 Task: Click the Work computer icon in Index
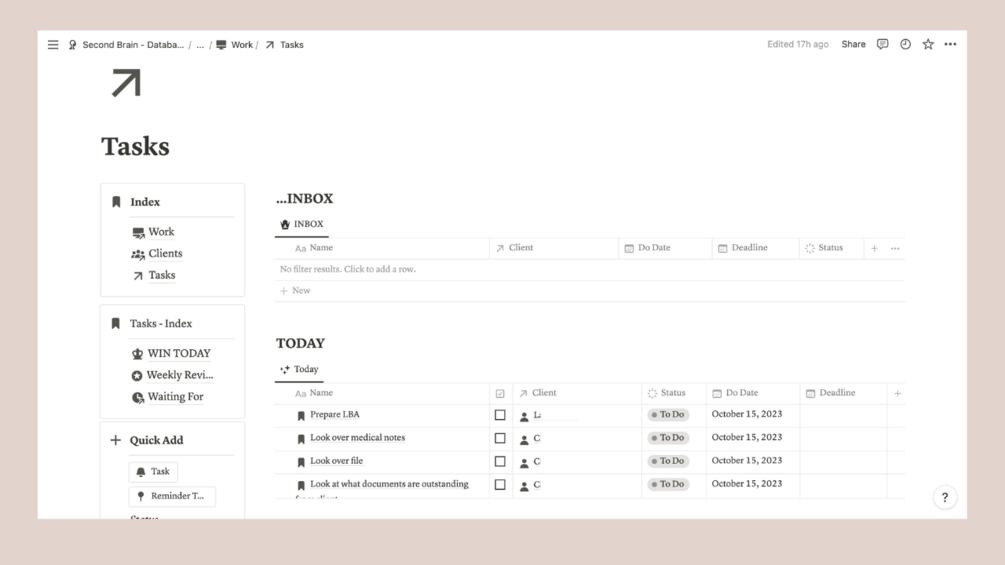138,233
